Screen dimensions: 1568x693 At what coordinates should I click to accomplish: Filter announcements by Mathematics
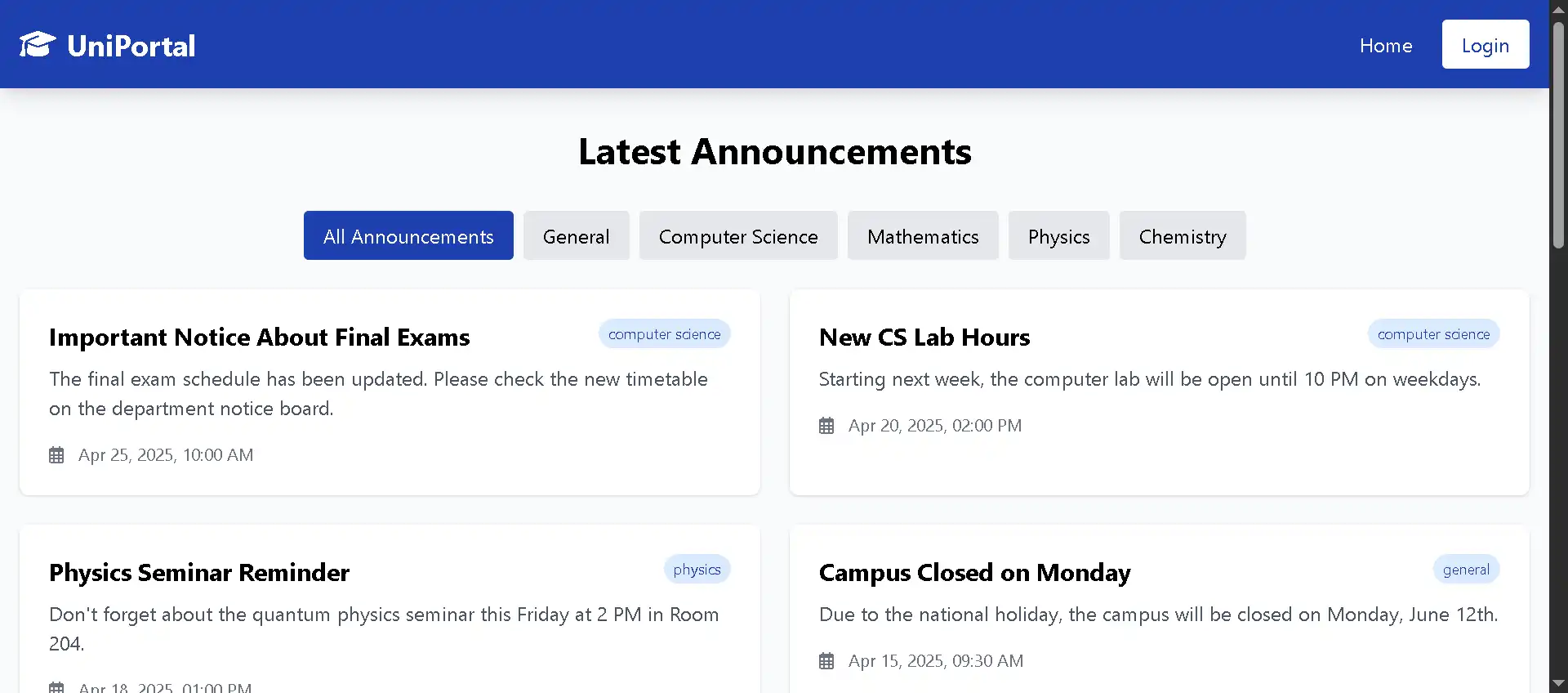(x=923, y=235)
